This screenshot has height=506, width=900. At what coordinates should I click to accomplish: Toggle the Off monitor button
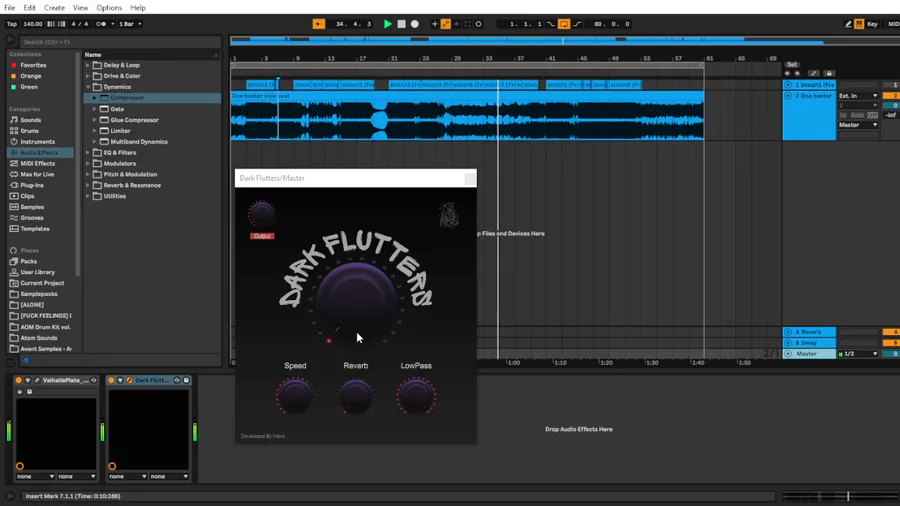coord(872,115)
